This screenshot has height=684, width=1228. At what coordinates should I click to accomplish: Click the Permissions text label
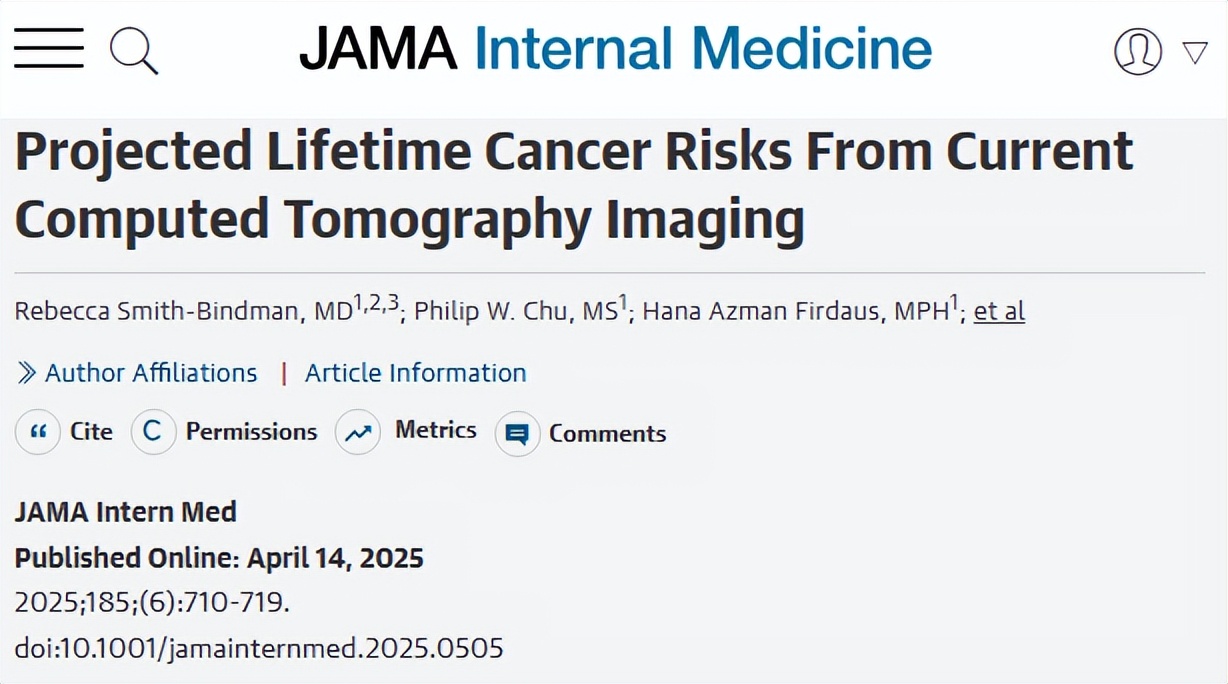251,432
